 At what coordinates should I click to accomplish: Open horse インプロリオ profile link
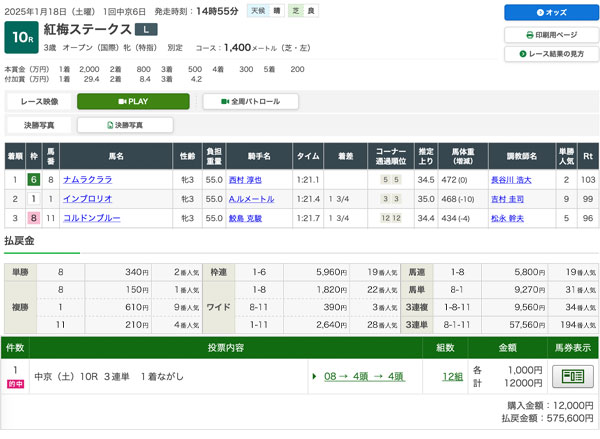point(86,198)
